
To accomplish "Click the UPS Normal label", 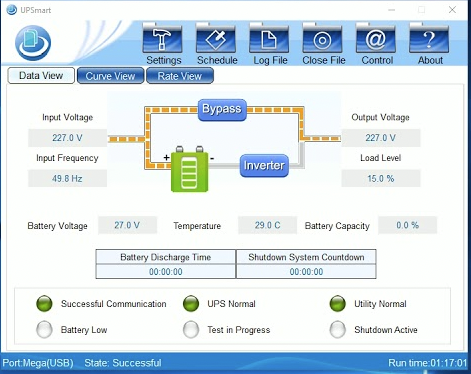I will [231, 304].
